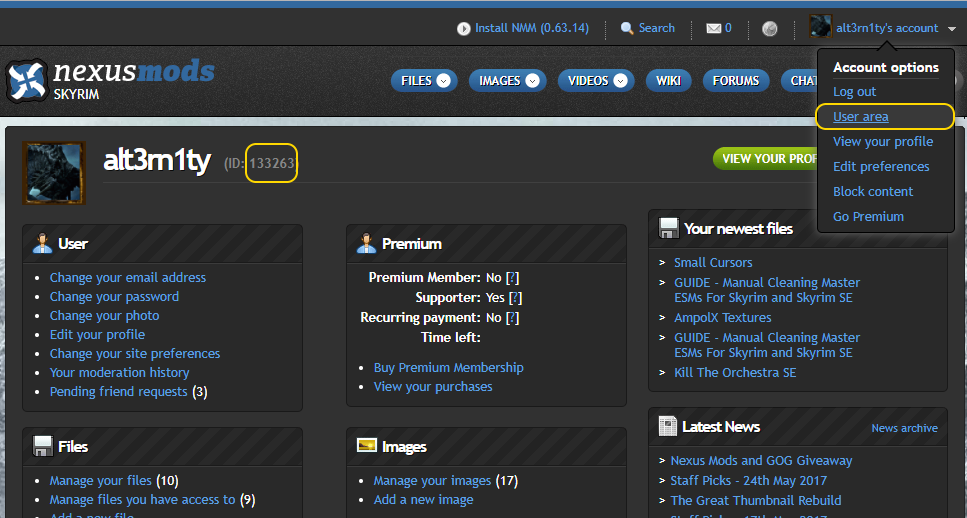Click the User panel person icon
The height and width of the screenshot is (518, 967).
pos(43,244)
